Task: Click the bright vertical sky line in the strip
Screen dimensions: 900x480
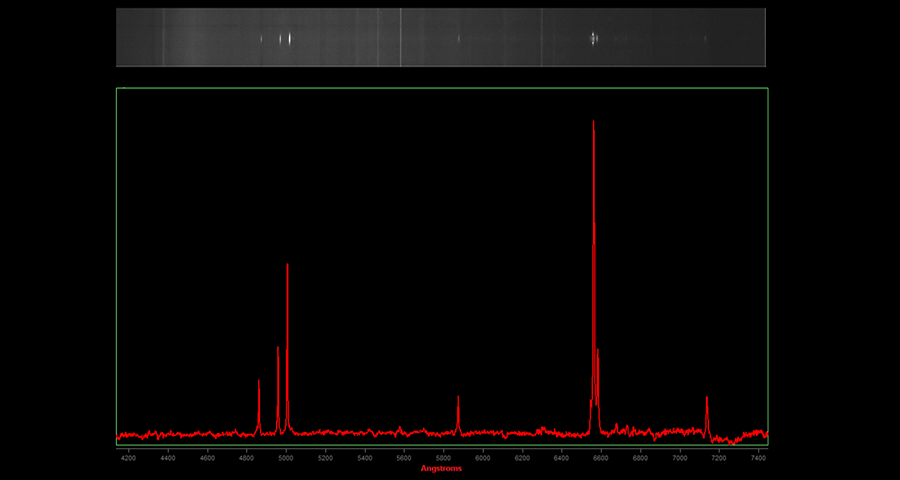Action: 401,38
